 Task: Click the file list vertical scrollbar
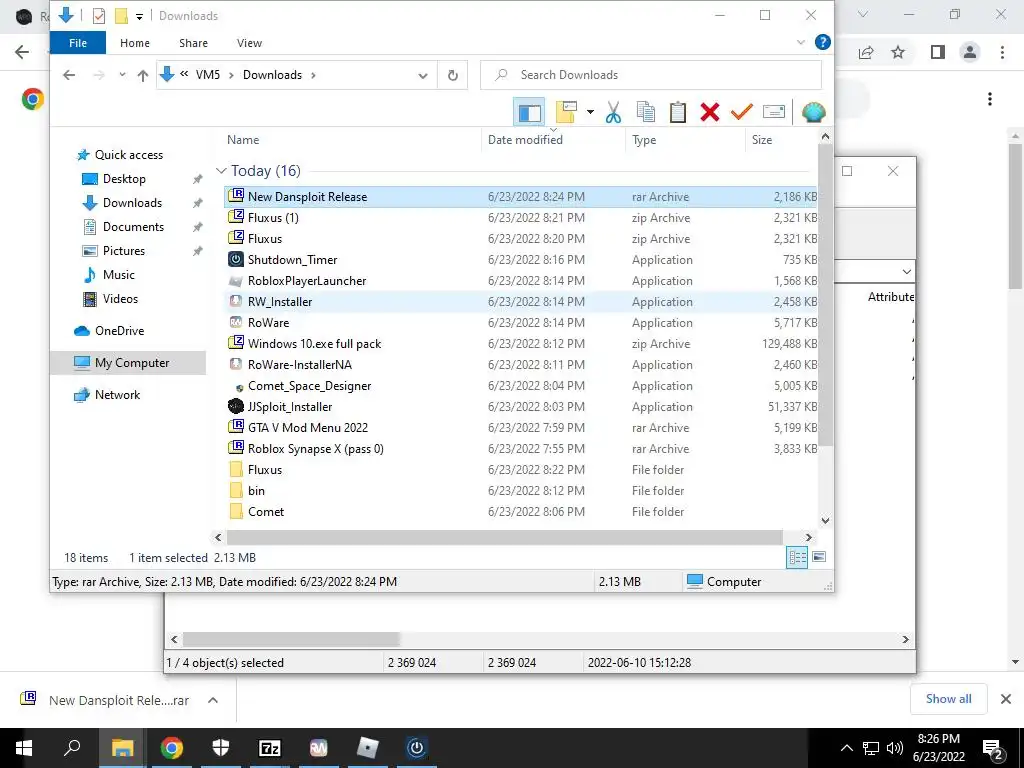tap(825, 296)
